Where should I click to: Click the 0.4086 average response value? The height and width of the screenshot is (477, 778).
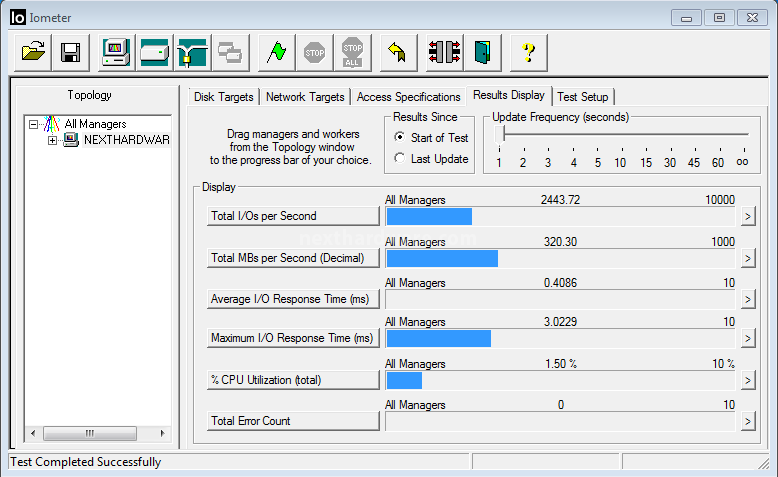560,283
